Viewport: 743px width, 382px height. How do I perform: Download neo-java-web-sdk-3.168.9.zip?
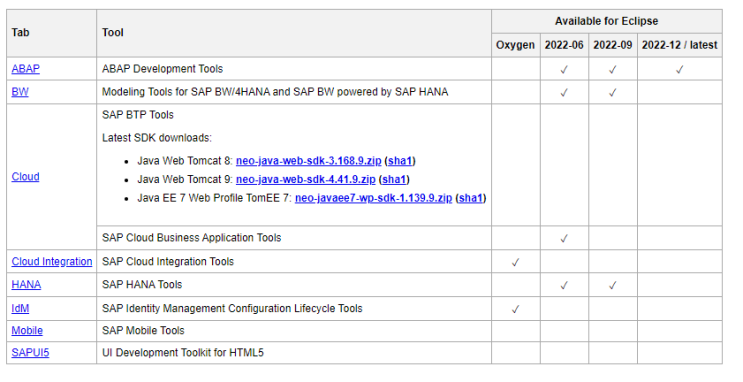pyautogui.click(x=308, y=161)
